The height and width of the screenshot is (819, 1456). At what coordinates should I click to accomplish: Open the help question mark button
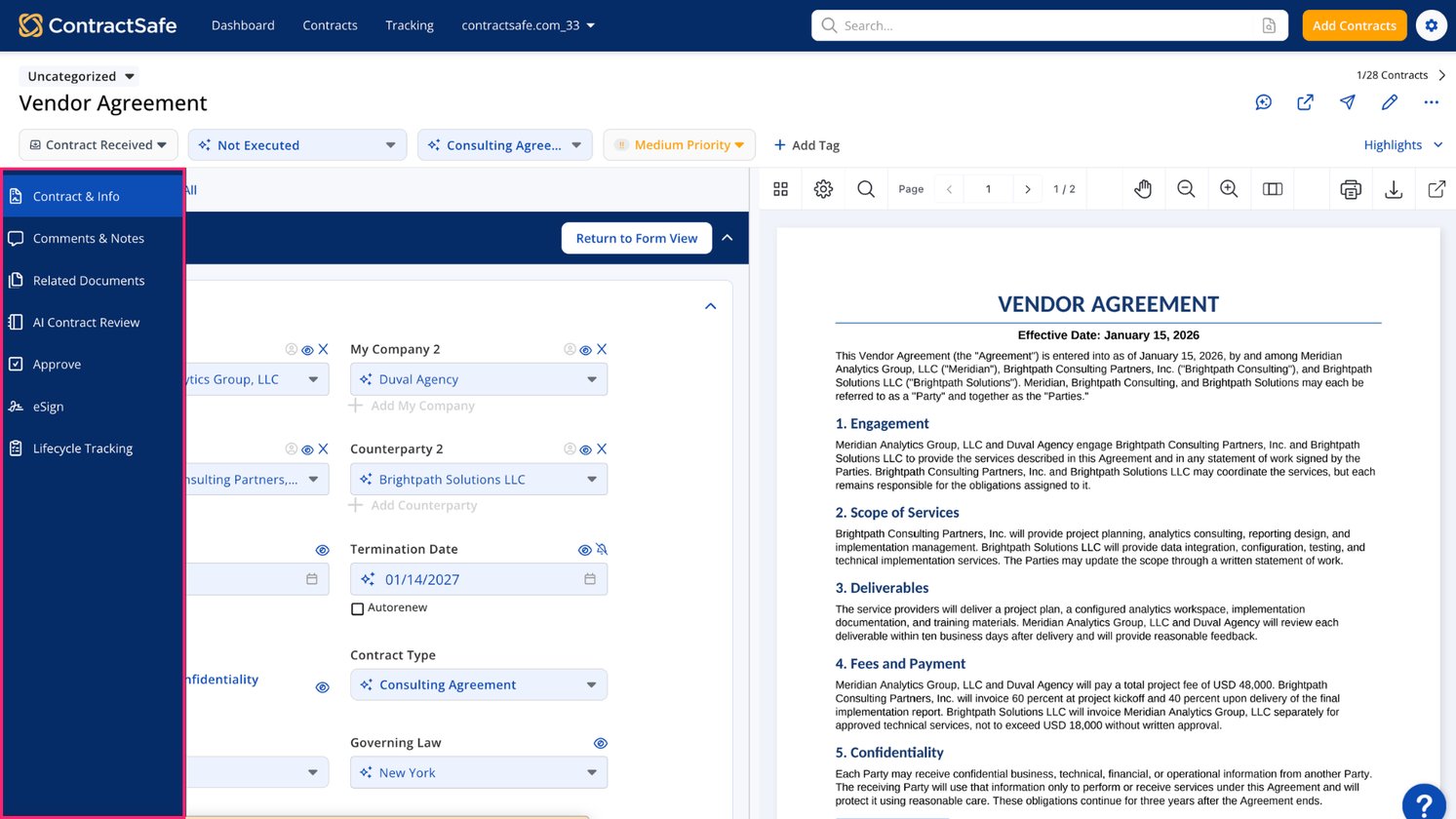(1425, 803)
